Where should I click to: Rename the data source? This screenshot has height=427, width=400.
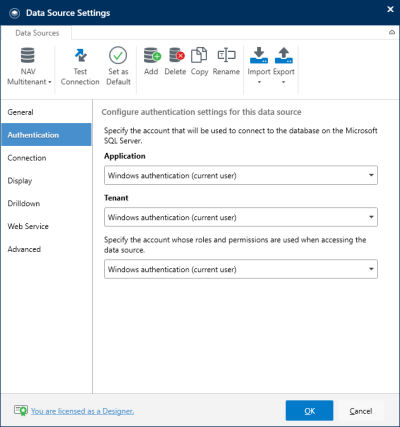tap(226, 62)
